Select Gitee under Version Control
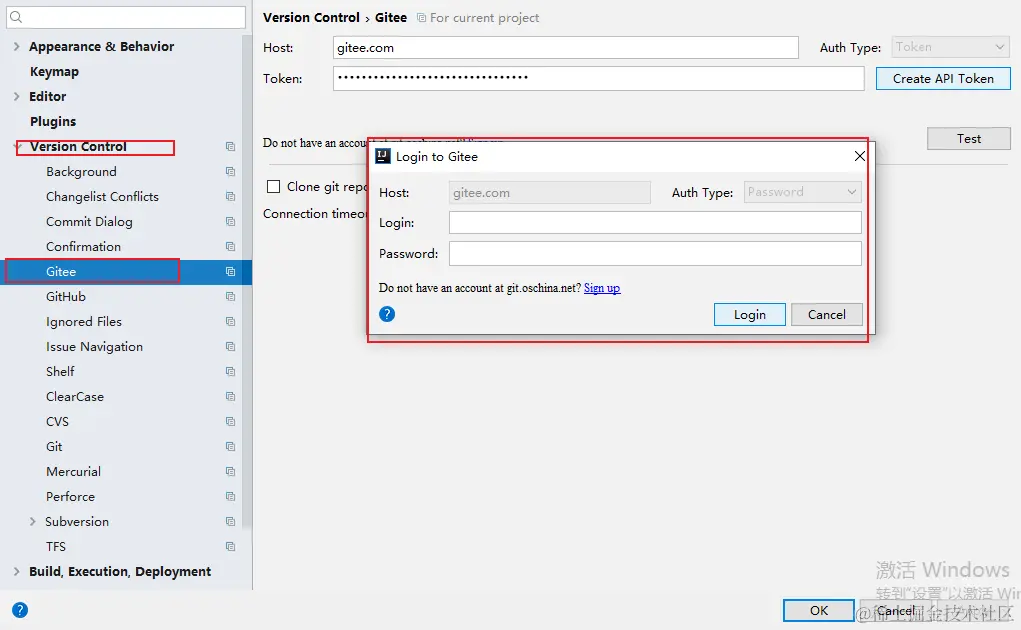The width and height of the screenshot is (1021, 630). click(61, 271)
